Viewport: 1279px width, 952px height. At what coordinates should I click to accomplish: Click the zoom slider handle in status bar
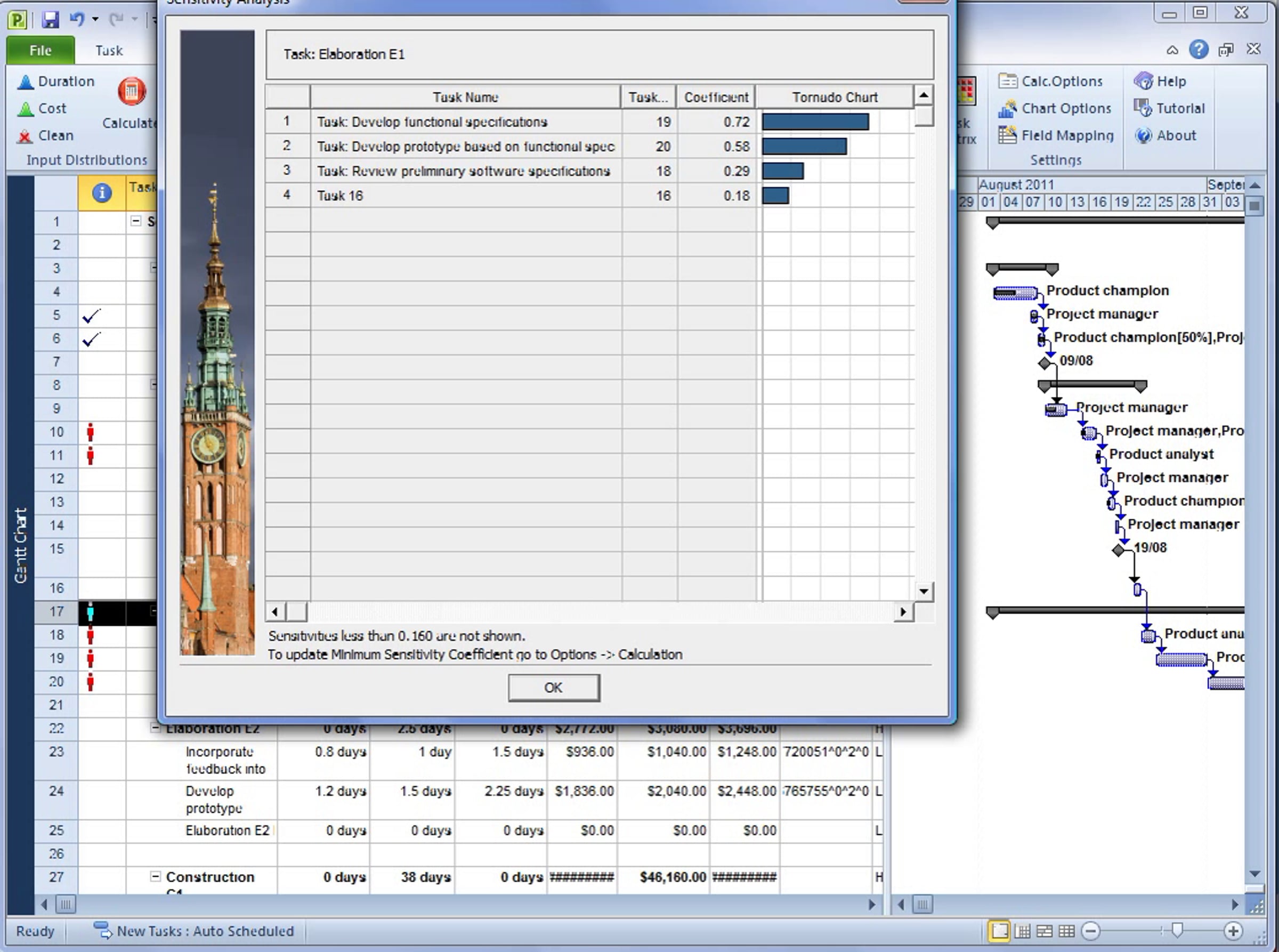[1177, 930]
